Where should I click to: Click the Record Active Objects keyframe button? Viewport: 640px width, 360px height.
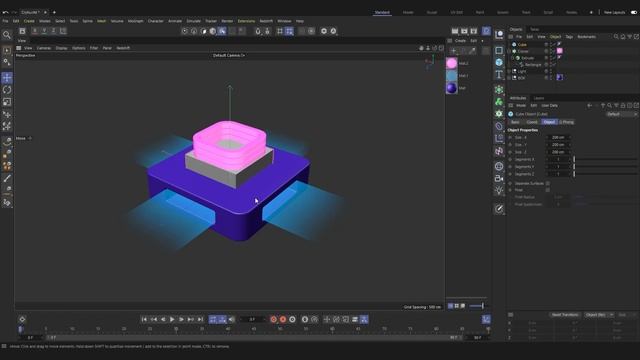(273, 319)
